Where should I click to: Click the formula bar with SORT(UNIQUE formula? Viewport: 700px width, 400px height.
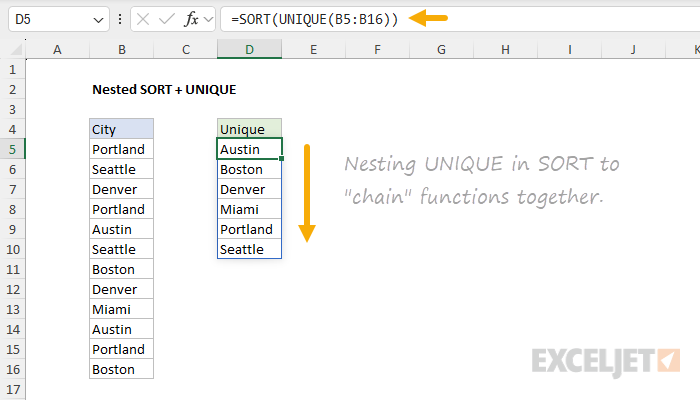460,19
